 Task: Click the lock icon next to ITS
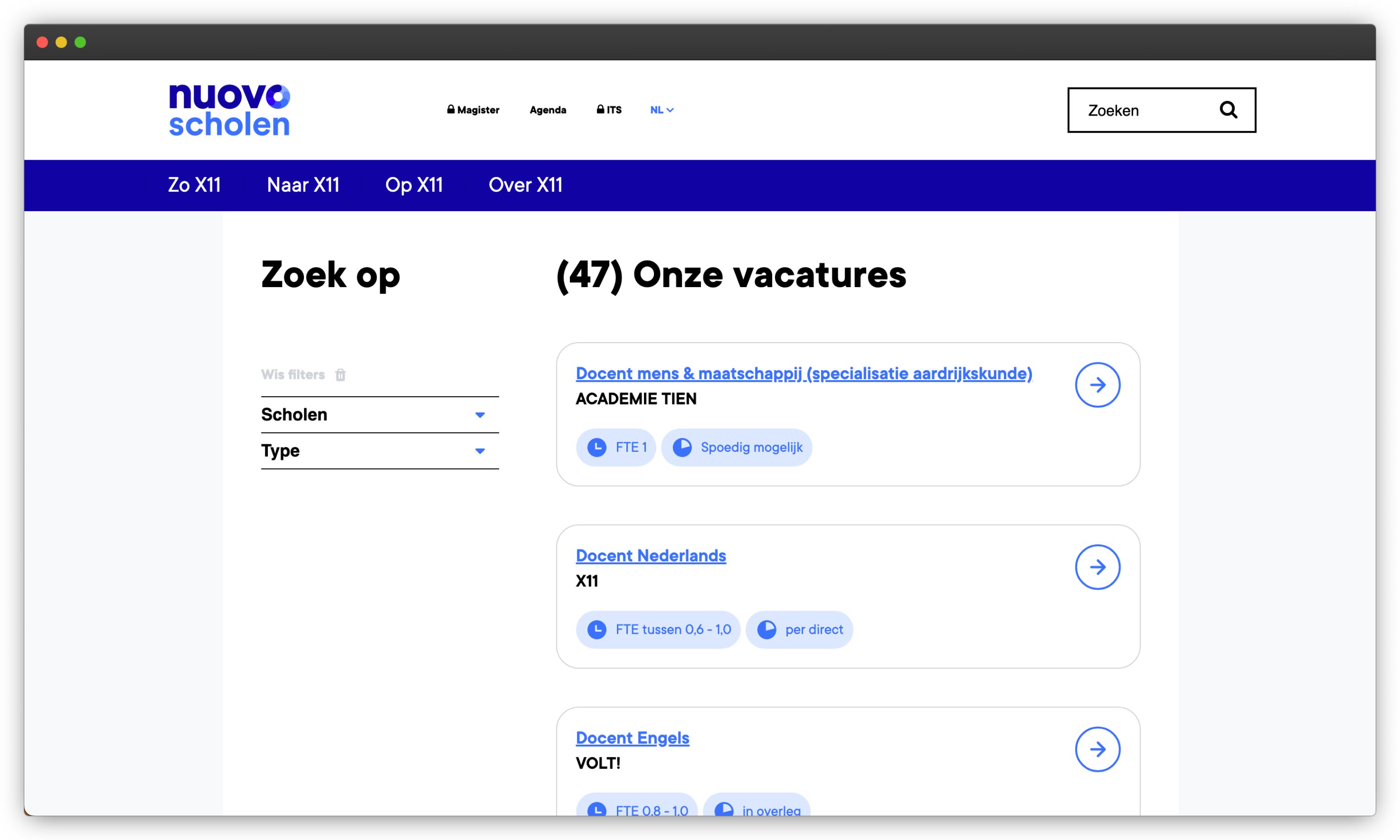(600, 109)
